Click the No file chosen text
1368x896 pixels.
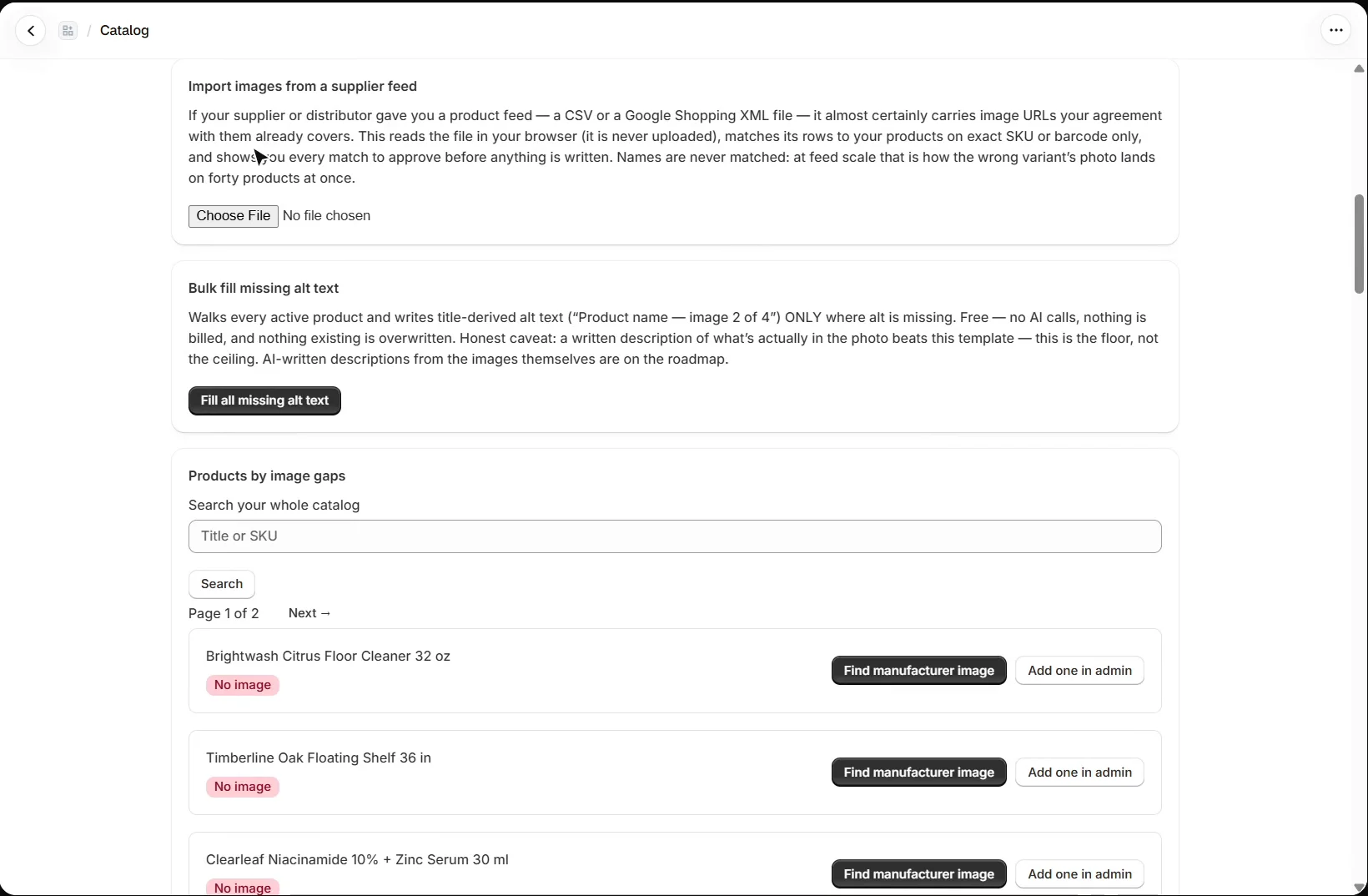pos(327,216)
